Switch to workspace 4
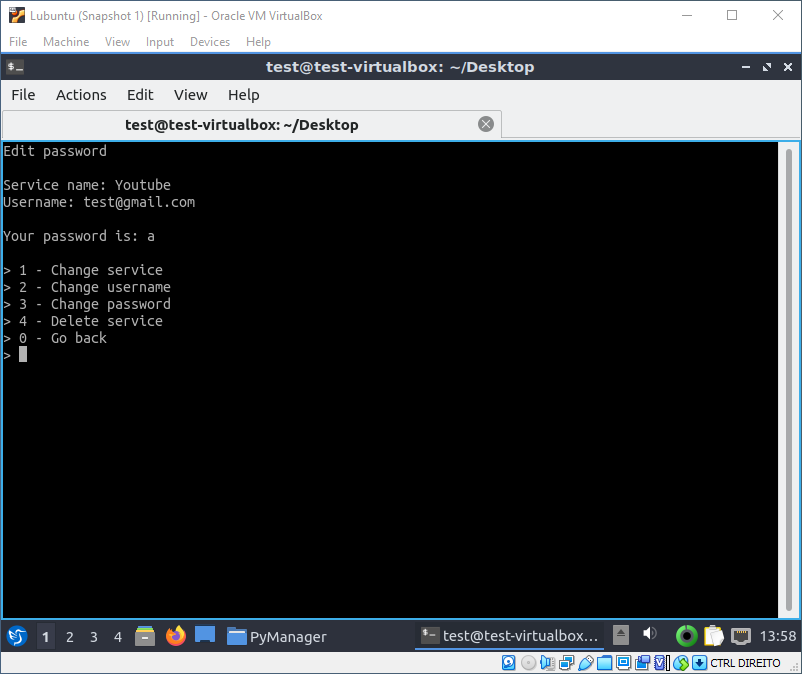Image resolution: width=802 pixels, height=674 pixels. (118, 637)
